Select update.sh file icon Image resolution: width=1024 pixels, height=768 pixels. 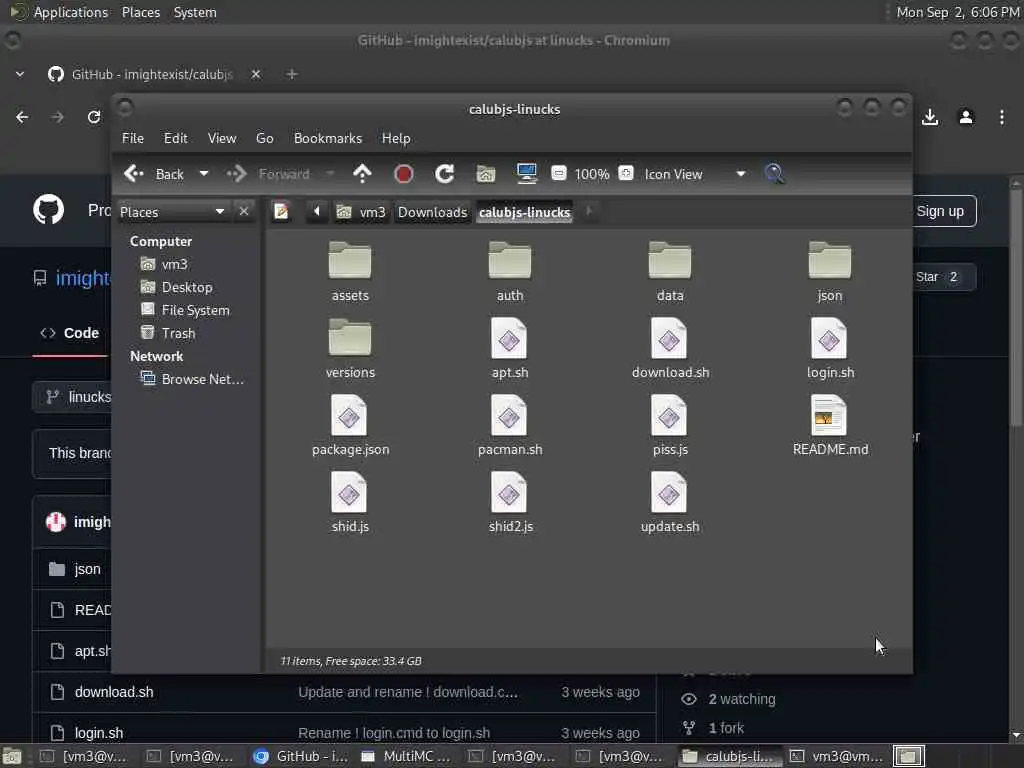pos(669,492)
